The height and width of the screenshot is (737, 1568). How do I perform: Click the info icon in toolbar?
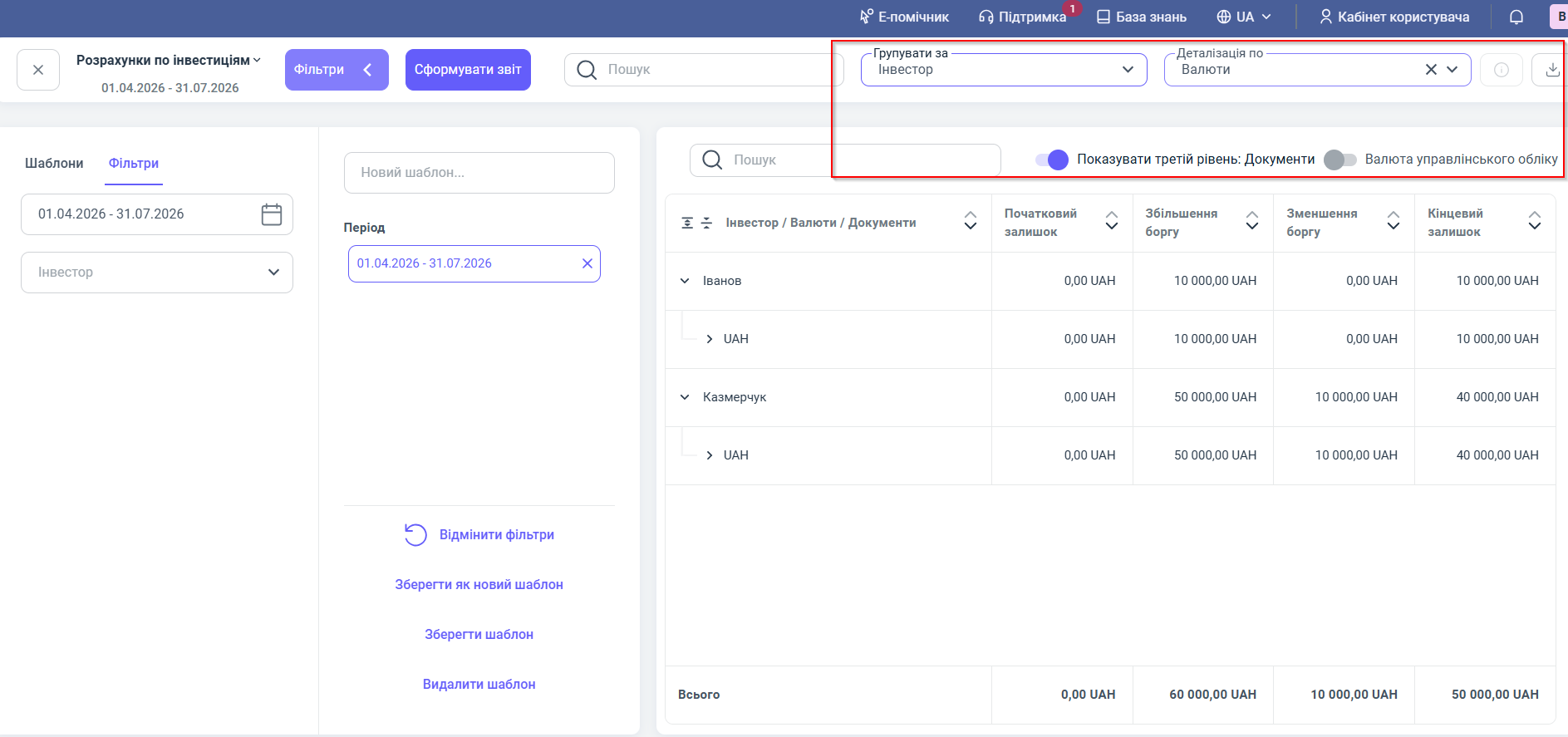(1502, 70)
